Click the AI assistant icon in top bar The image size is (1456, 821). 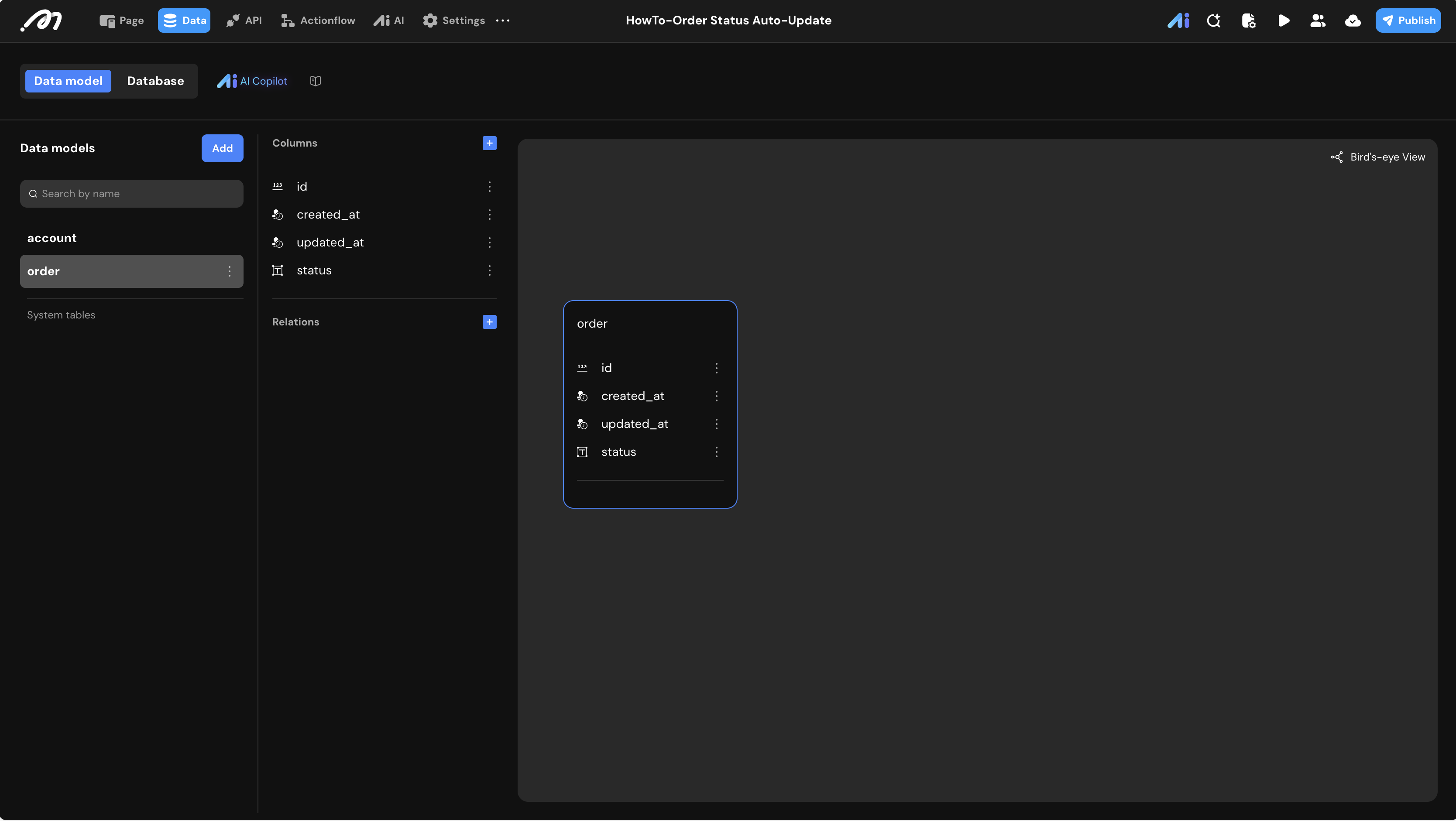(x=1178, y=21)
